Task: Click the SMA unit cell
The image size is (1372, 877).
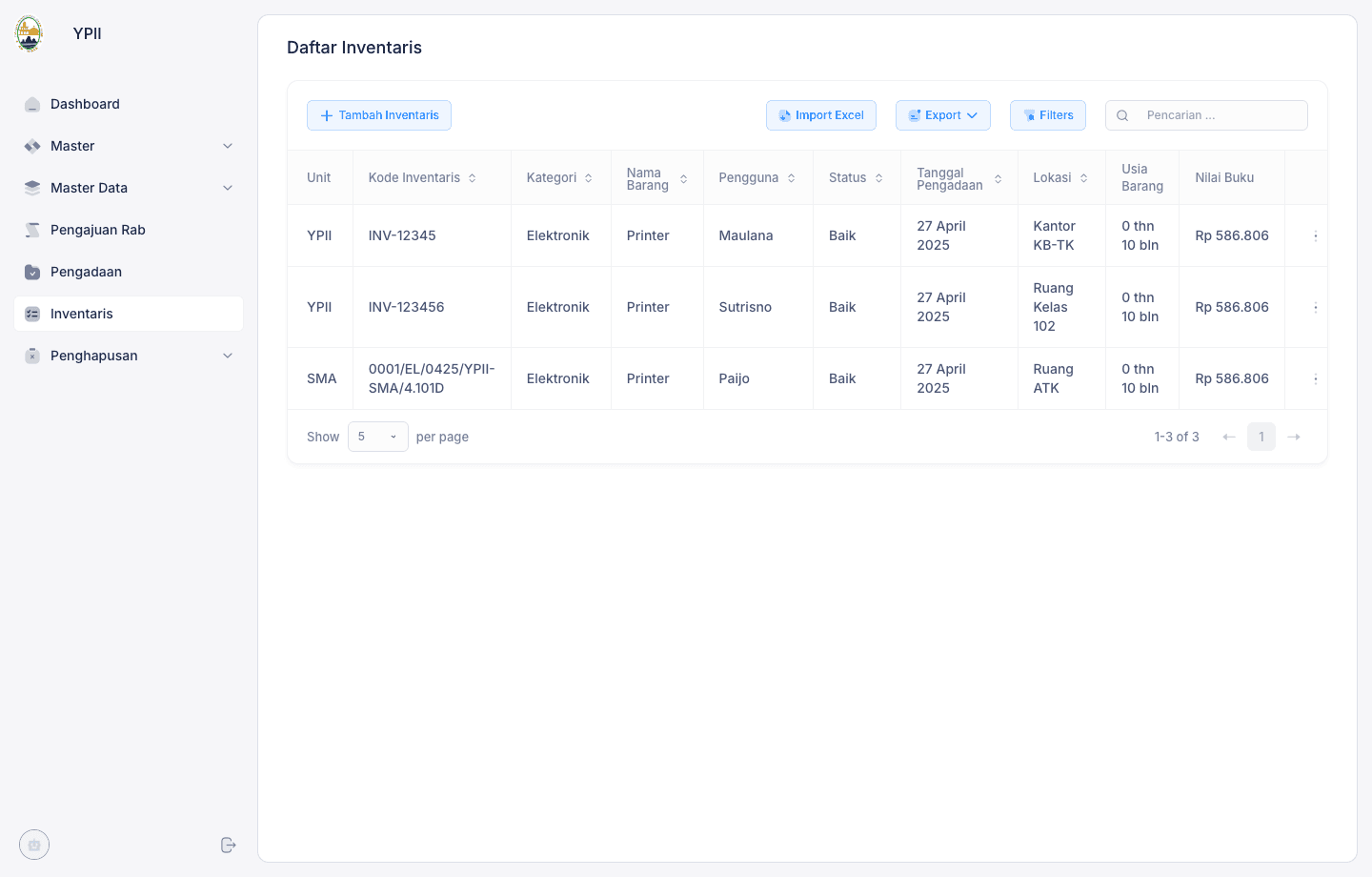Action: pos(322,378)
